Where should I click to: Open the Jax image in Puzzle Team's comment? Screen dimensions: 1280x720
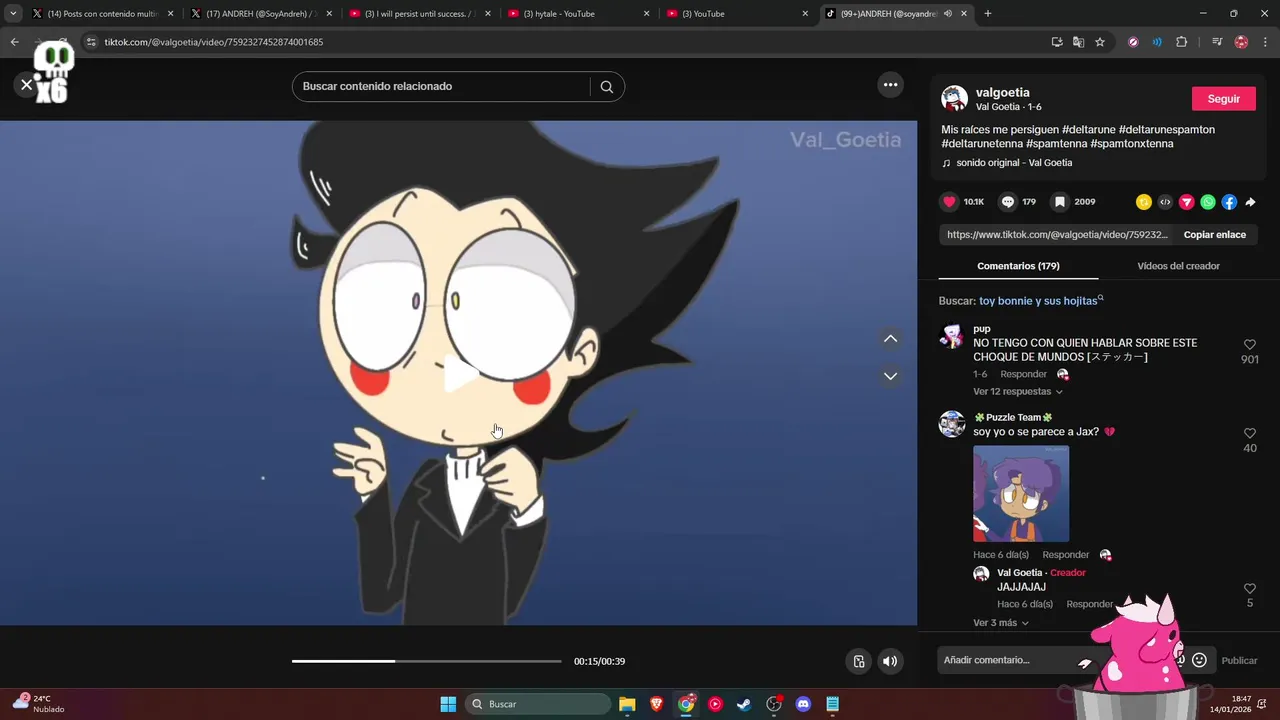click(x=1021, y=494)
